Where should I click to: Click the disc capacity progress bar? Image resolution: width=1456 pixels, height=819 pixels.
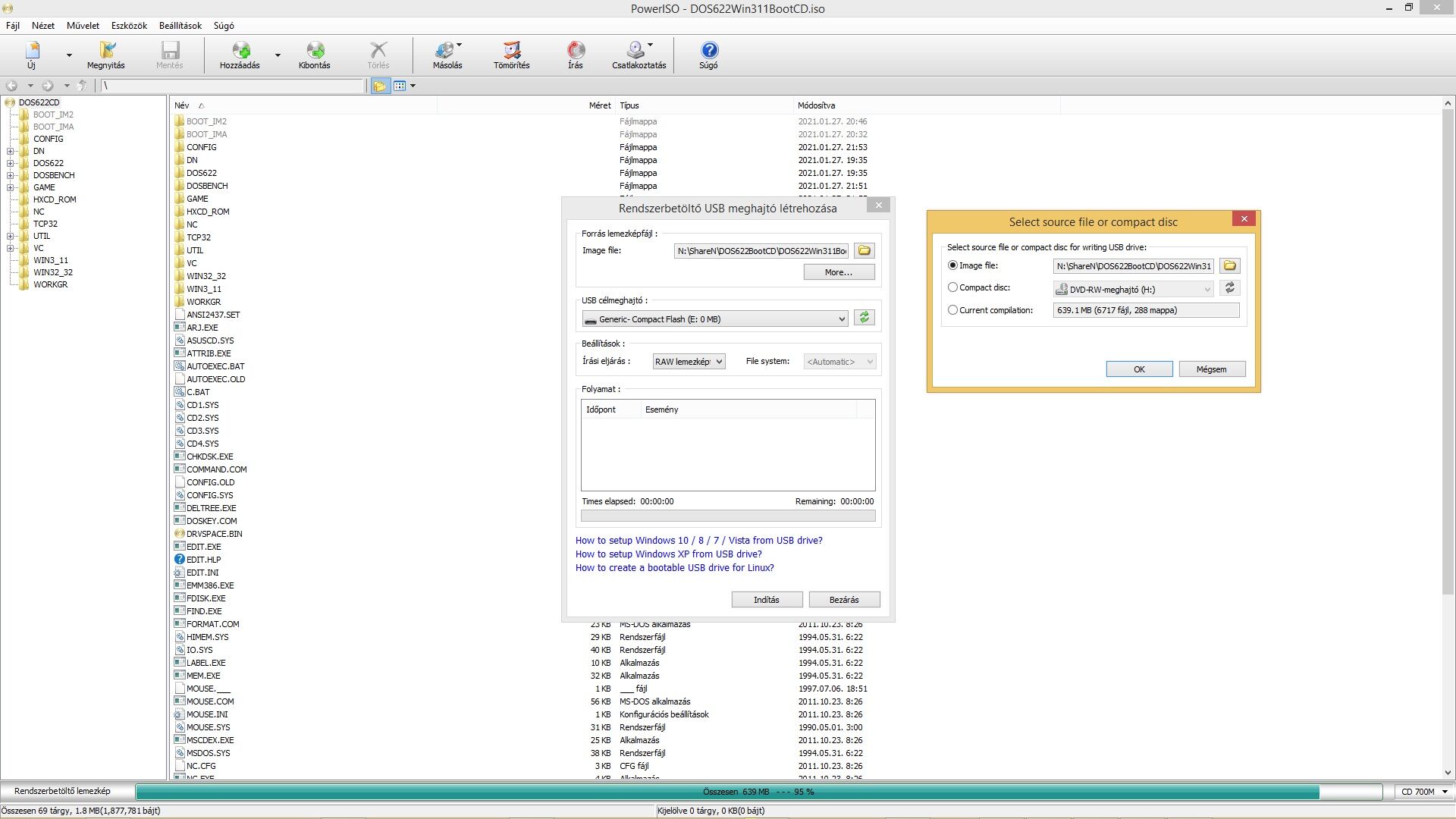pyautogui.click(x=758, y=792)
